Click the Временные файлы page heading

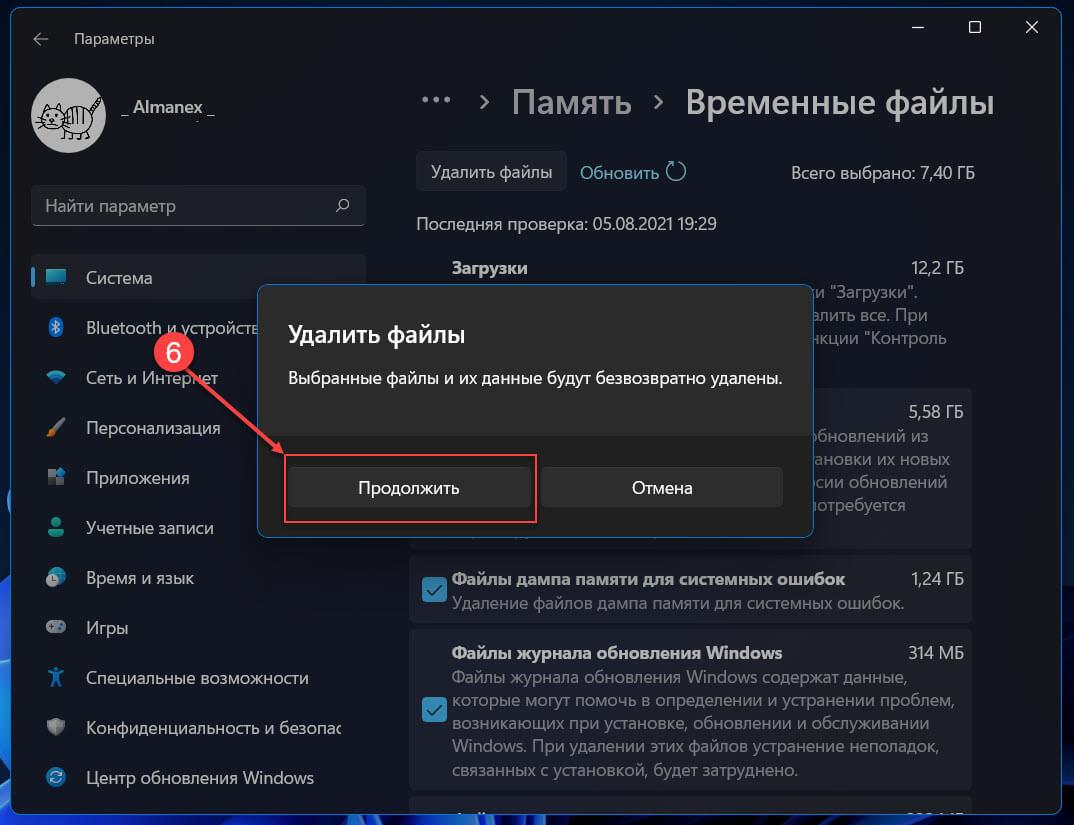840,103
